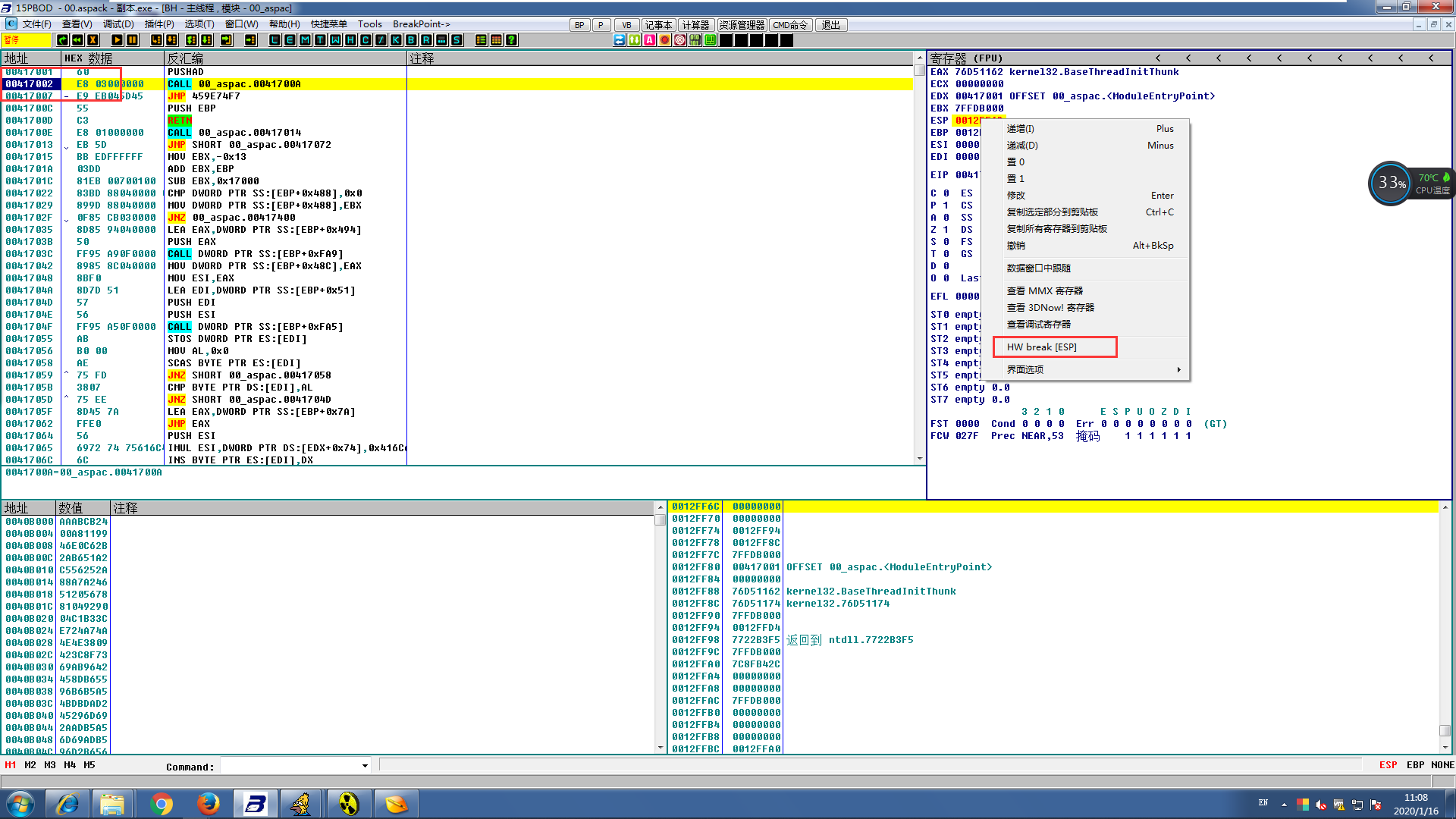
Task: Open the 插件(P) plugins menu
Action: [x=158, y=24]
